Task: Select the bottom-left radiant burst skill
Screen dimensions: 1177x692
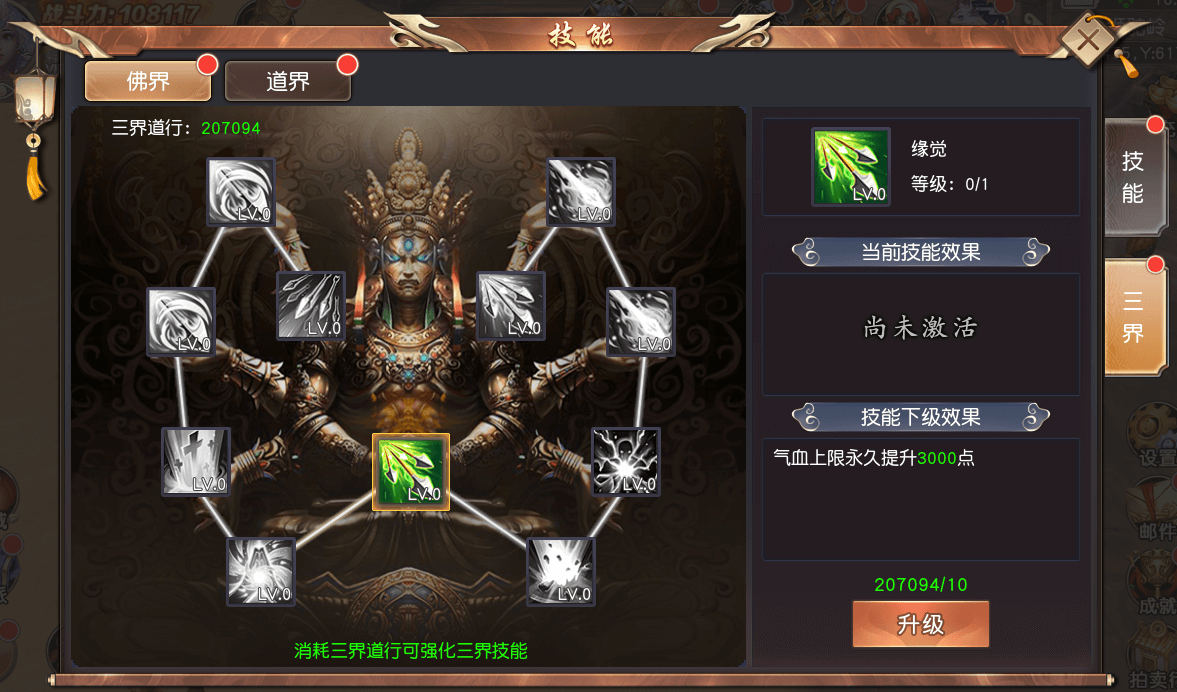Action: 260,572
